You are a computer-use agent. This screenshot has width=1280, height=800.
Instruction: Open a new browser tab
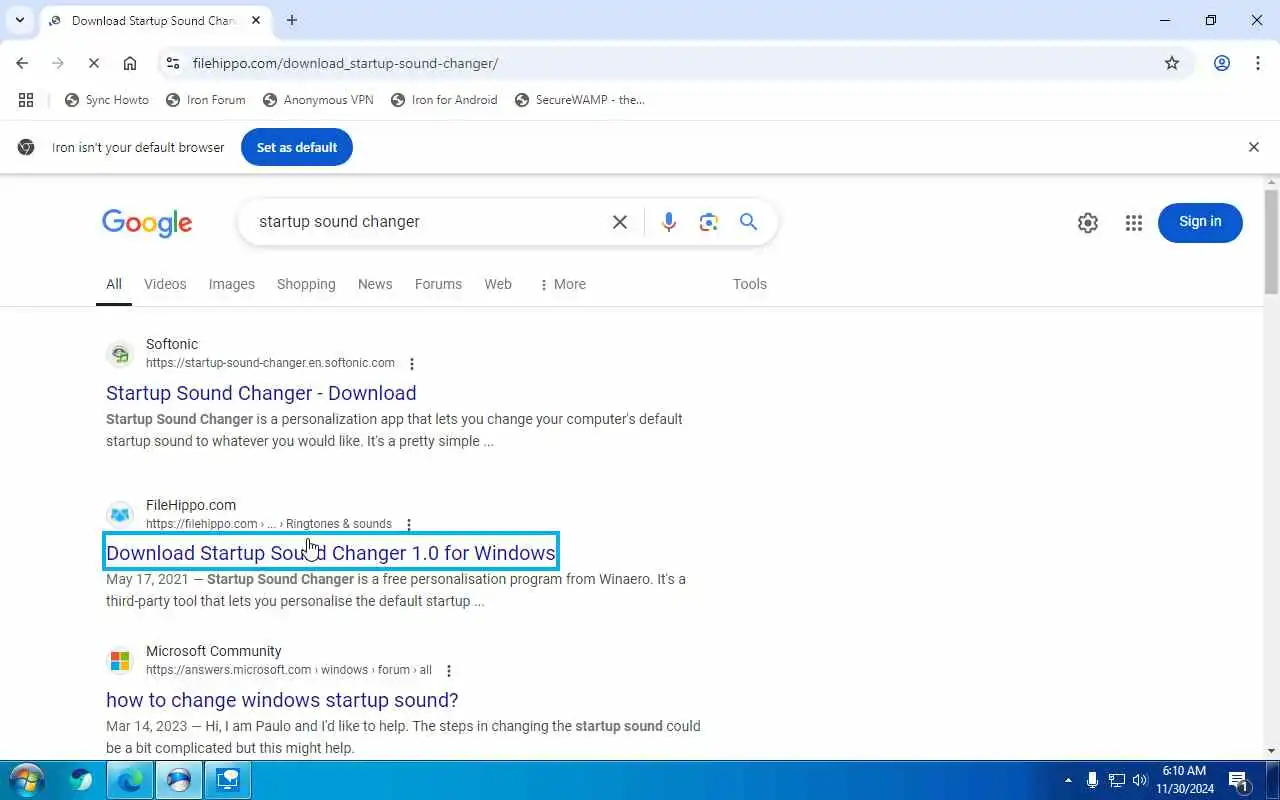click(x=292, y=20)
